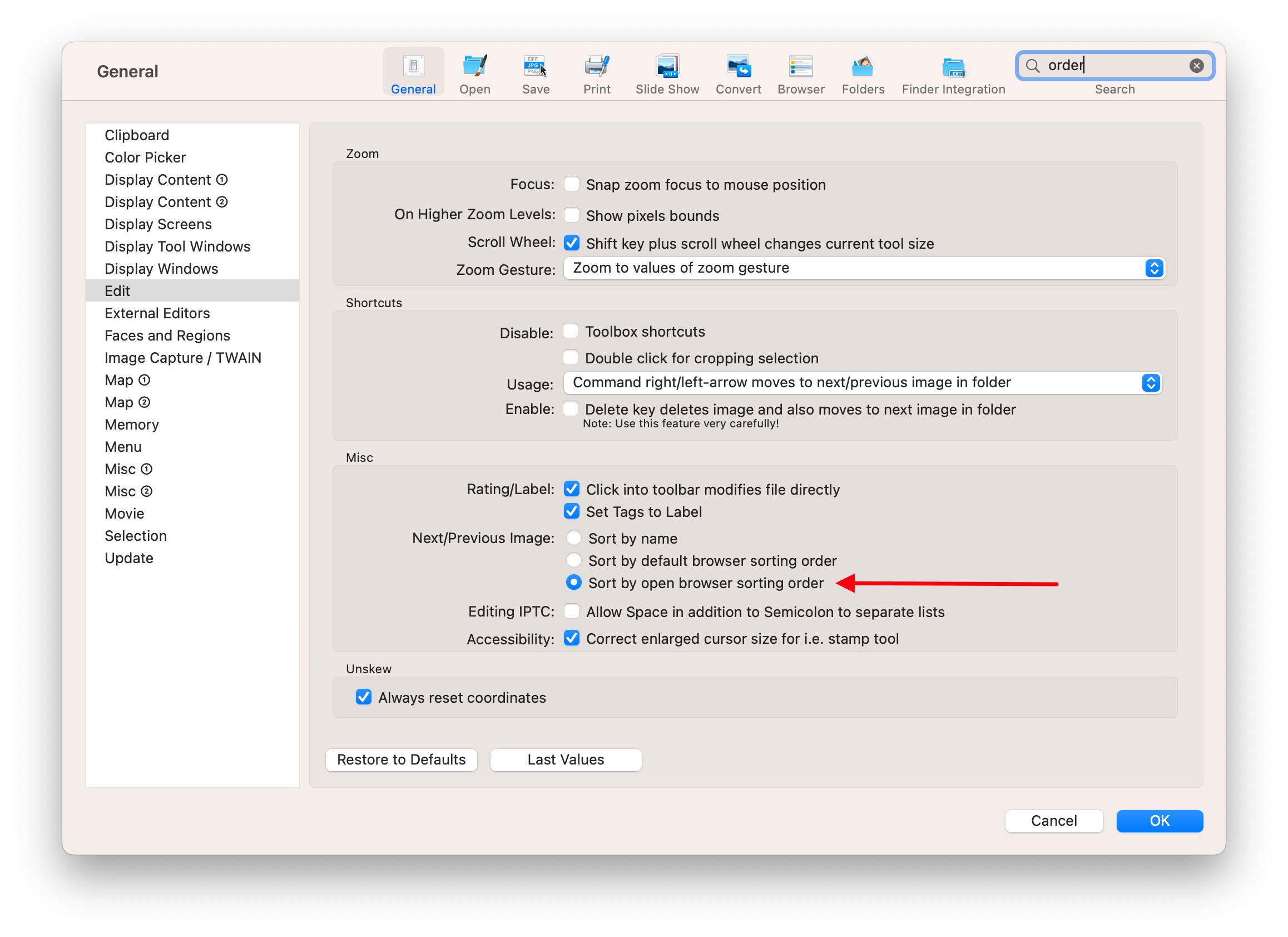
Task: Toggle Always reset coordinates checkbox
Action: click(364, 697)
